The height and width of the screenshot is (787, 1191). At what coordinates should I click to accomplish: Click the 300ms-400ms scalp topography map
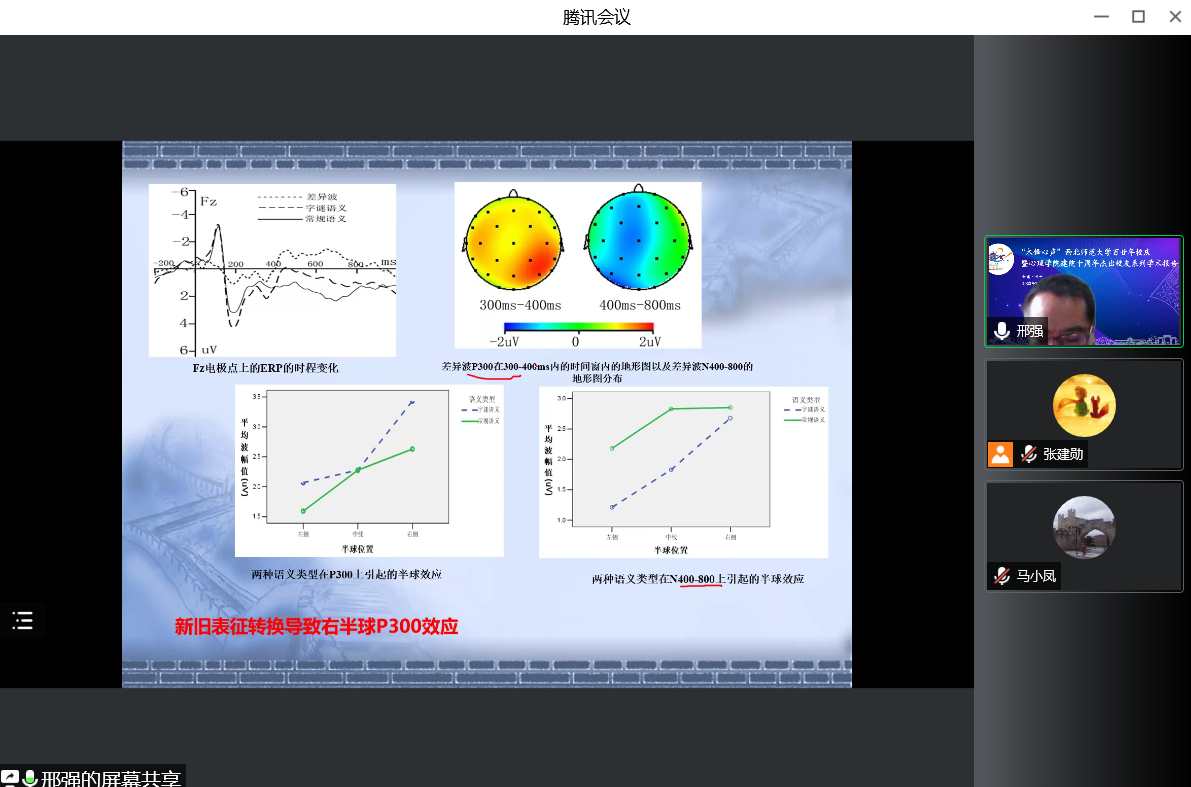click(512, 241)
